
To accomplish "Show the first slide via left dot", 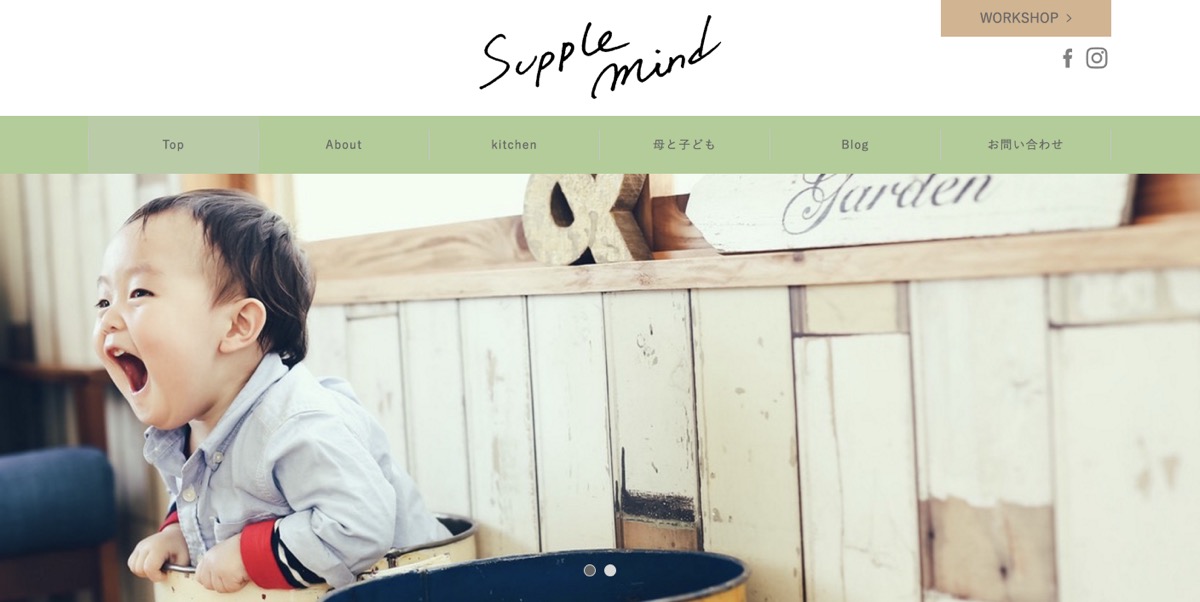I will pos(590,570).
